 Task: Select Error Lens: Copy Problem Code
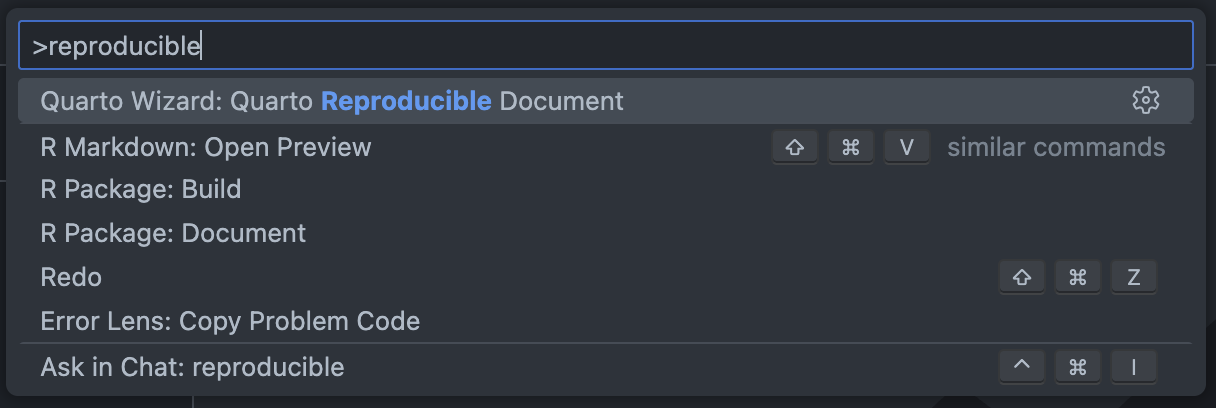(x=230, y=321)
